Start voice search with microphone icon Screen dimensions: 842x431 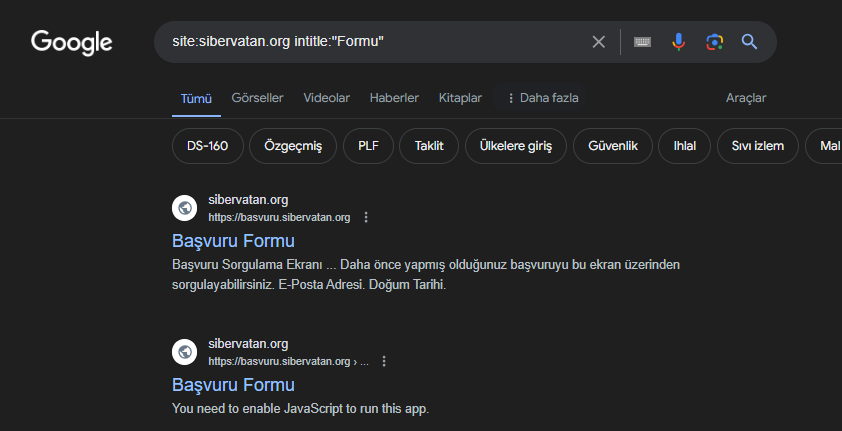point(678,42)
